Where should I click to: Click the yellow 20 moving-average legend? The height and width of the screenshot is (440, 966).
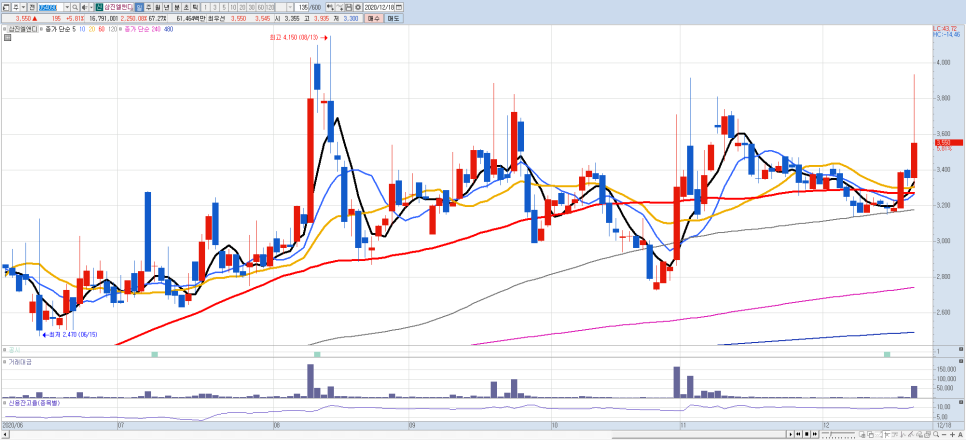tap(92, 29)
